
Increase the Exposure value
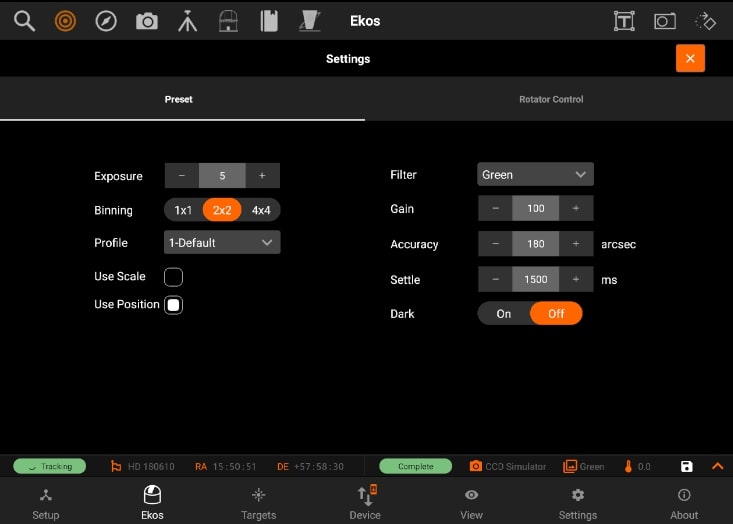pos(262,176)
